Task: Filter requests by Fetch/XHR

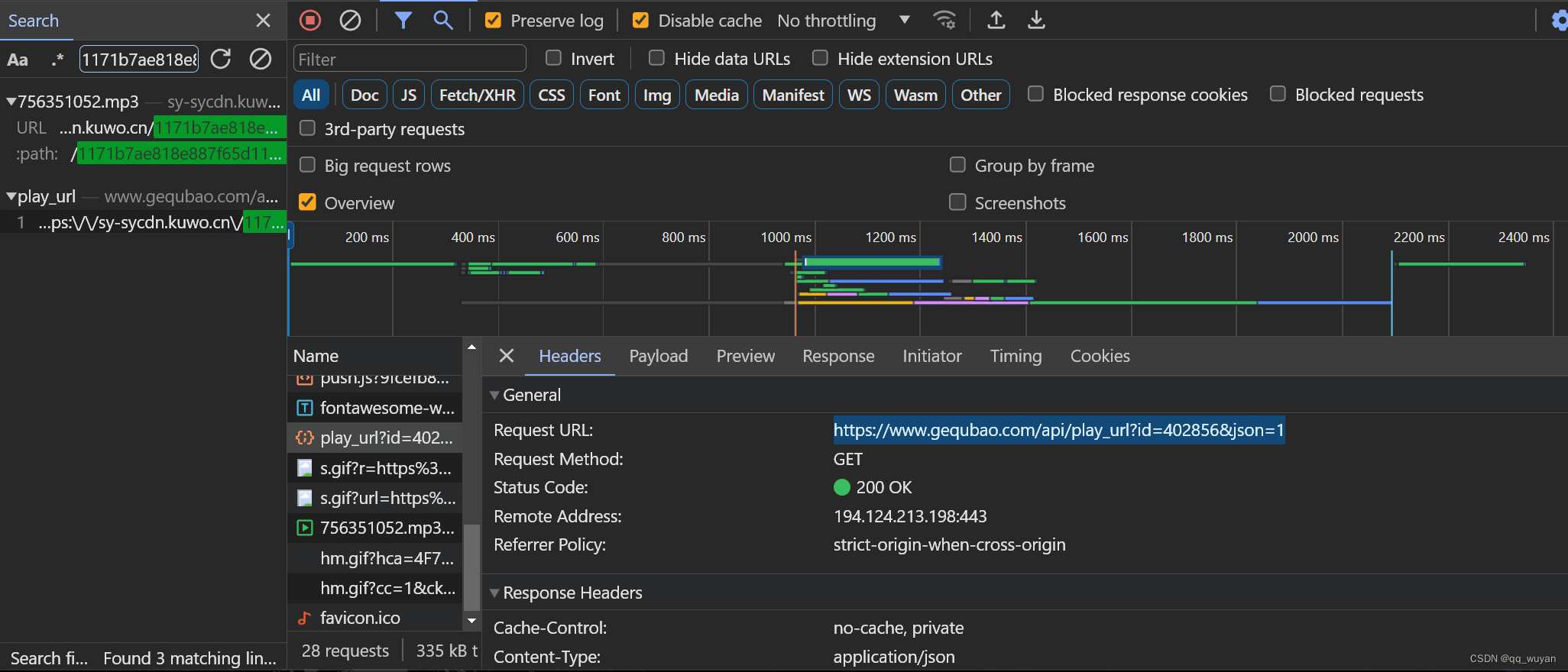Action: click(x=478, y=95)
